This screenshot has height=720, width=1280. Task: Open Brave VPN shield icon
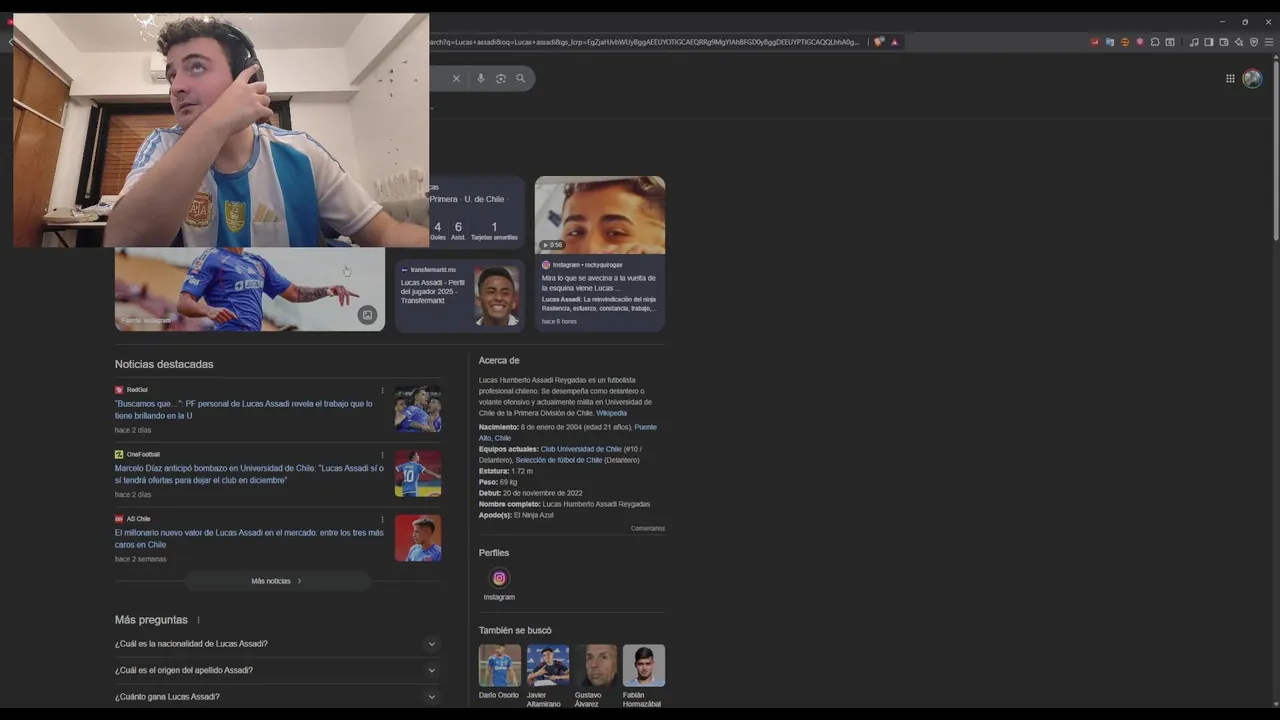click(x=1254, y=42)
